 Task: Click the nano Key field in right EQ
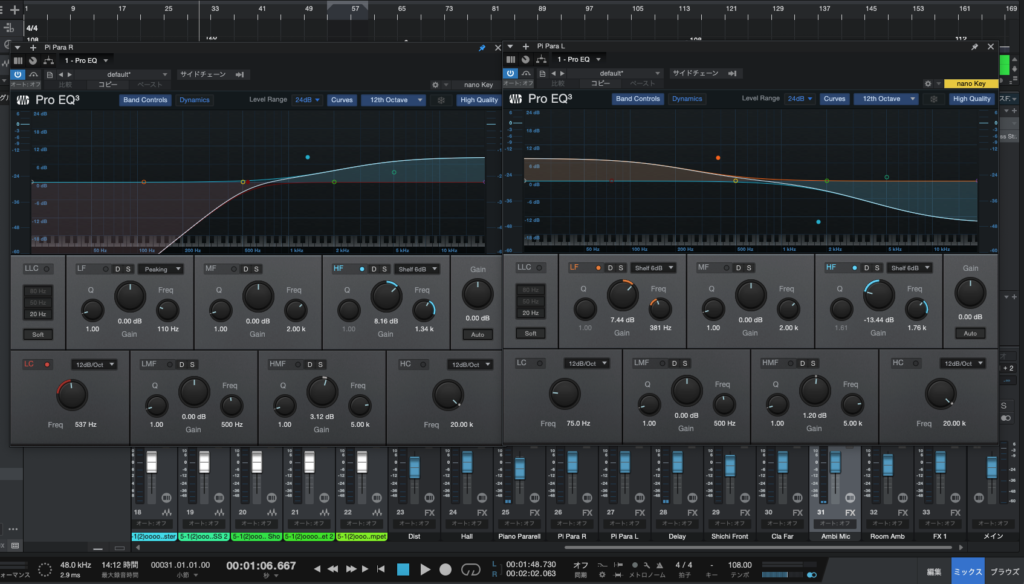[970, 84]
